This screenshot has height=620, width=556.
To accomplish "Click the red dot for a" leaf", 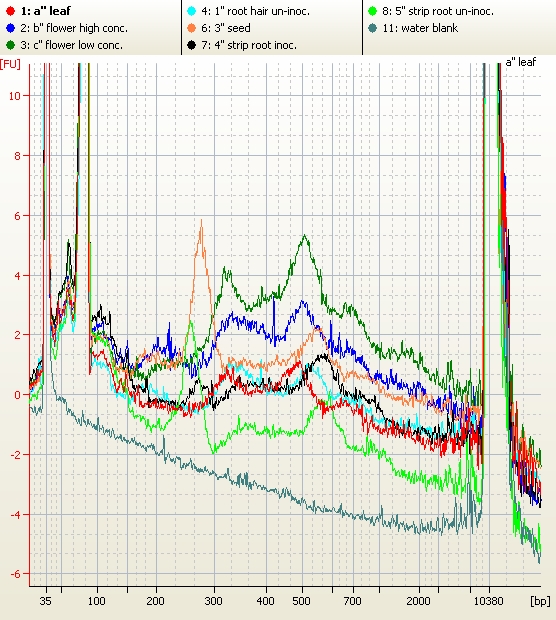I will coord(10,11).
